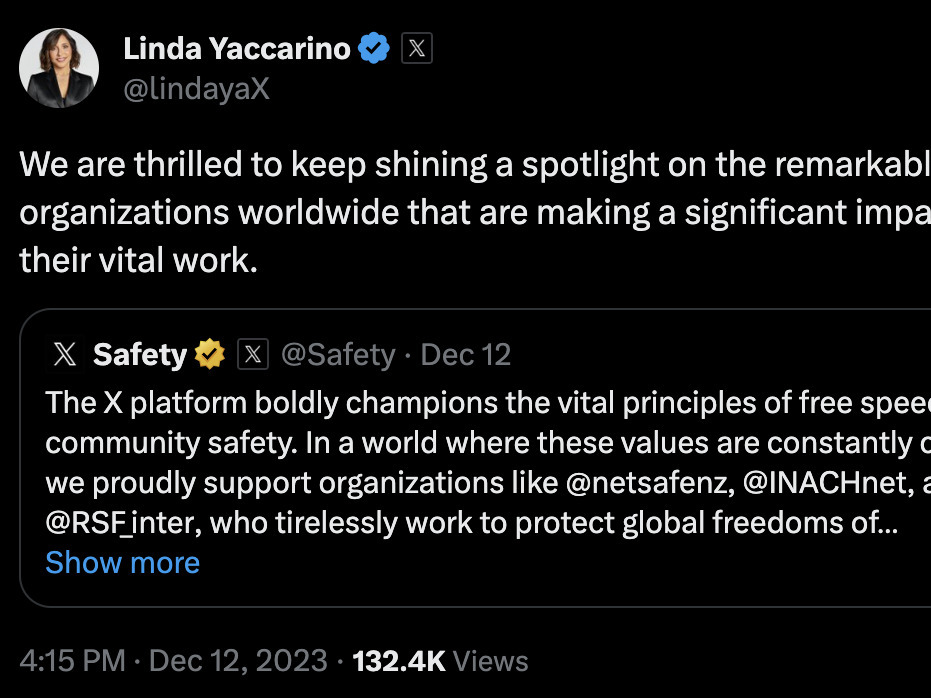Click the Dec 12 timestamp in the quoted tweet
Screen dimensions: 931x698
pyautogui.click(x=465, y=353)
